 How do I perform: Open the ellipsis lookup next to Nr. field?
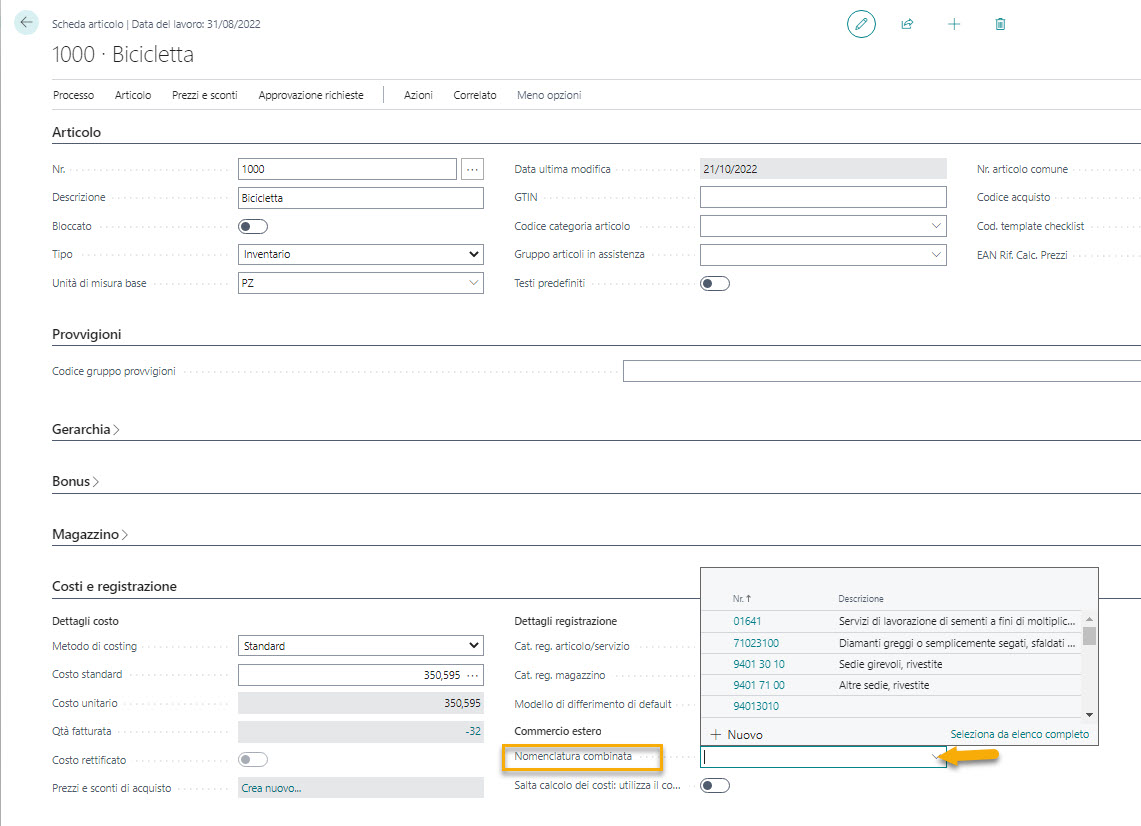pyautogui.click(x=473, y=170)
